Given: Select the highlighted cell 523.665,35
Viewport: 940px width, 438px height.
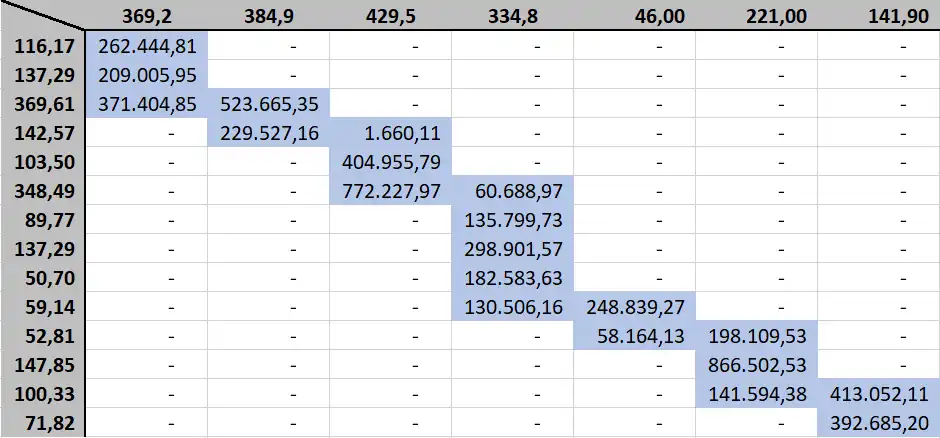Looking at the screenshot, I should (x=269, y=103).
